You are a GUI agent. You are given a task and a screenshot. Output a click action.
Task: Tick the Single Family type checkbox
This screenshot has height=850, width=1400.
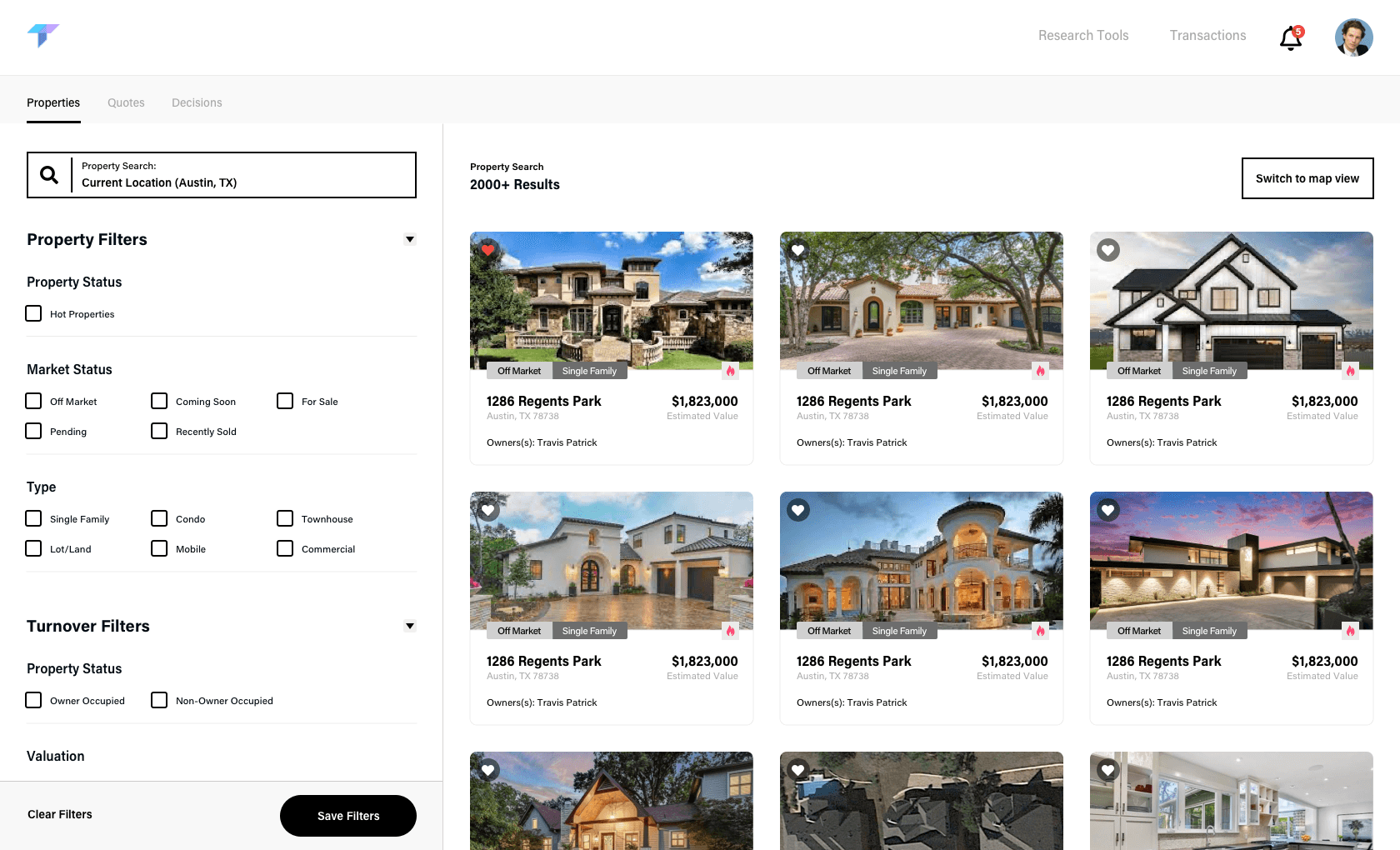tap(33, 518)
